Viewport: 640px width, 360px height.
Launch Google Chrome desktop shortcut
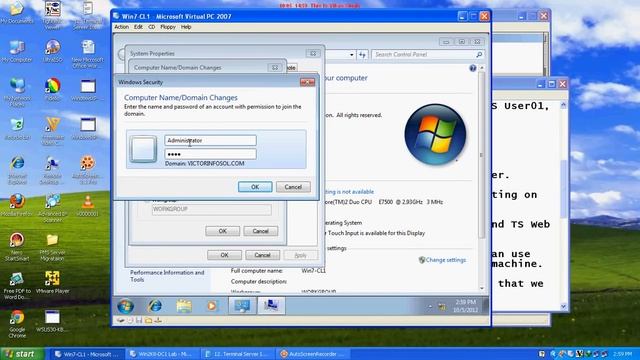pos(17,323)
